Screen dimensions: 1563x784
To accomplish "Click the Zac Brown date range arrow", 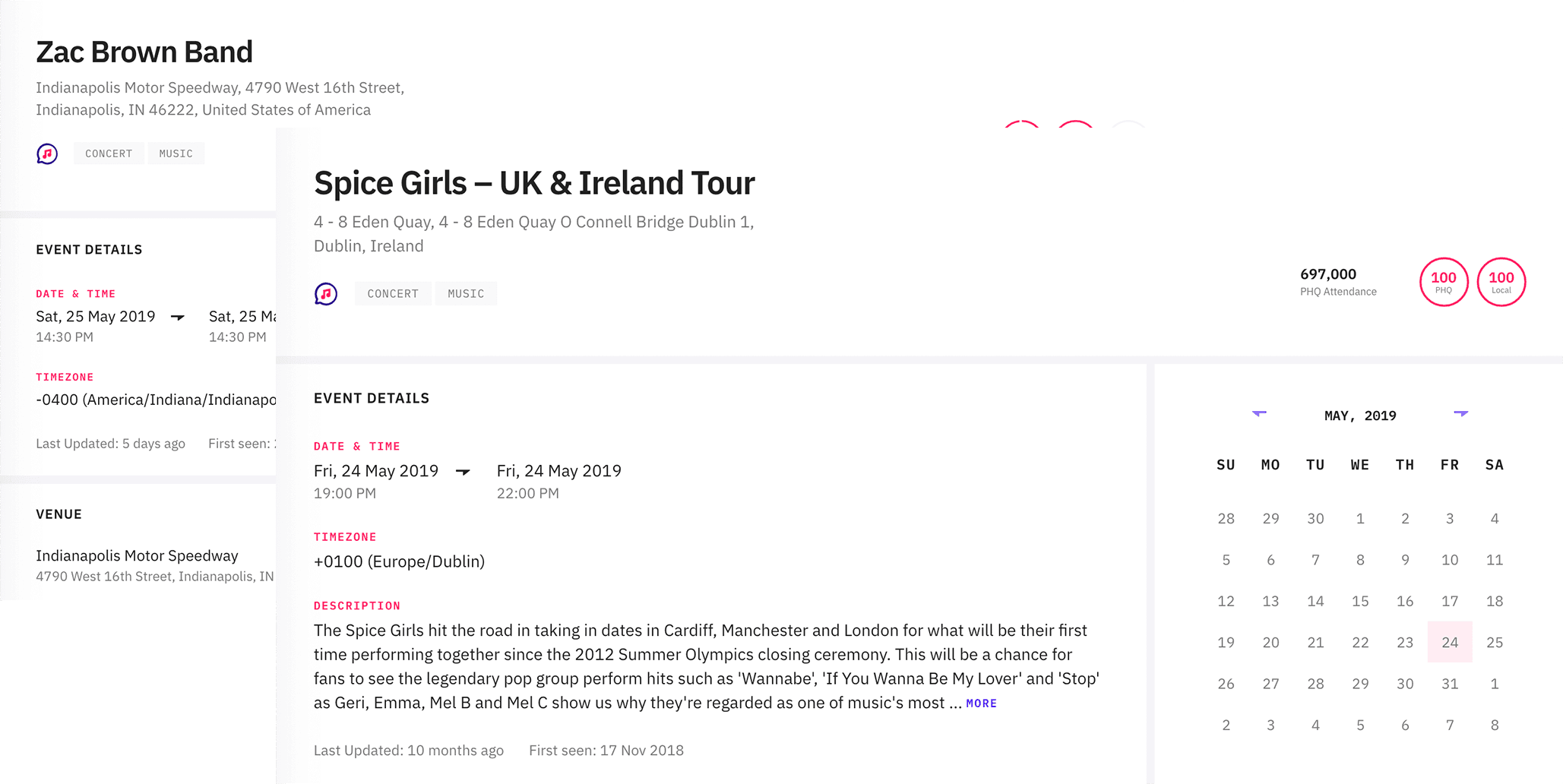I will point(178,317).
